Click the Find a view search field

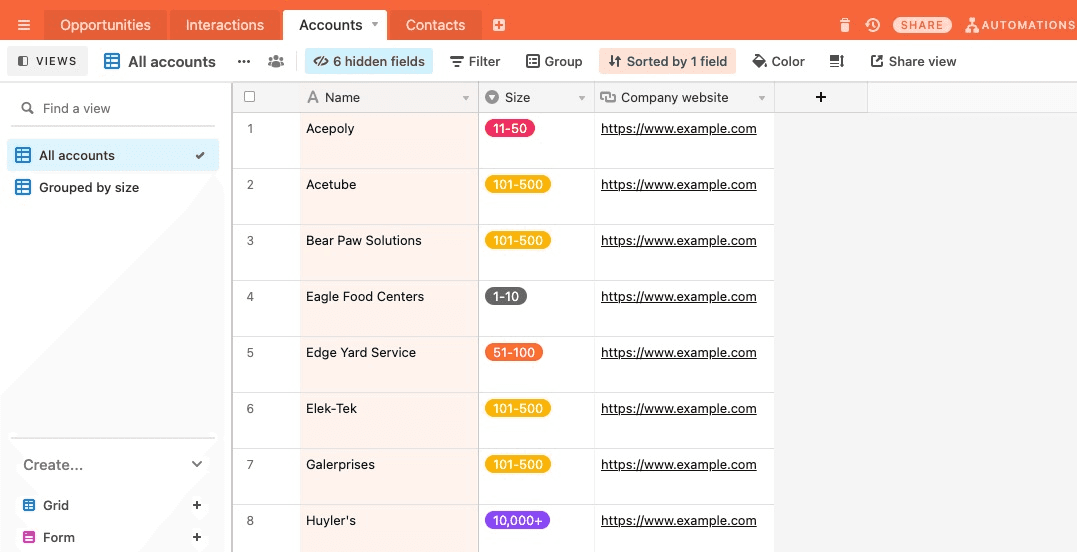pyautogui.click(x=113, y=108)
